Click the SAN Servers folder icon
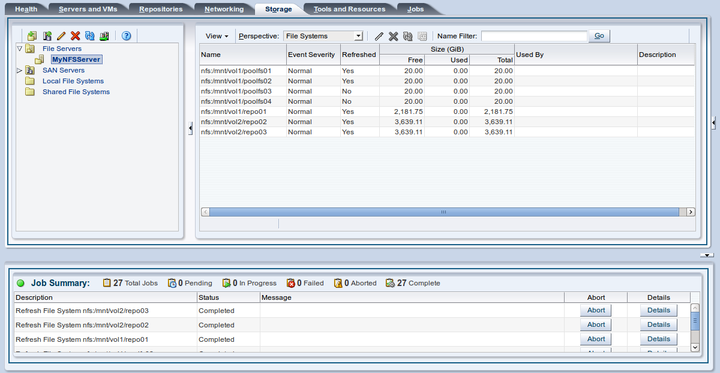The height and width of the screenshot is (373, 720). click(x=30, y=70)
